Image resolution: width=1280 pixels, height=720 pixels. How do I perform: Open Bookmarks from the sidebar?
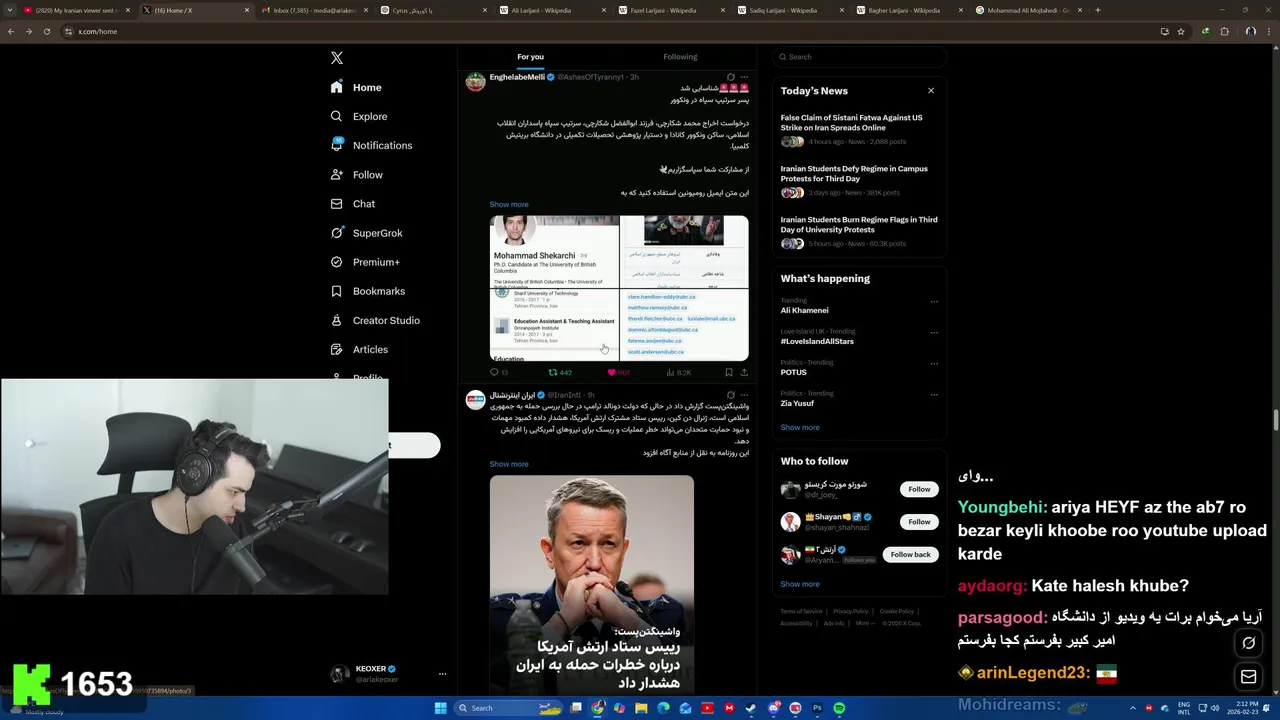click(x=367, y=291)
